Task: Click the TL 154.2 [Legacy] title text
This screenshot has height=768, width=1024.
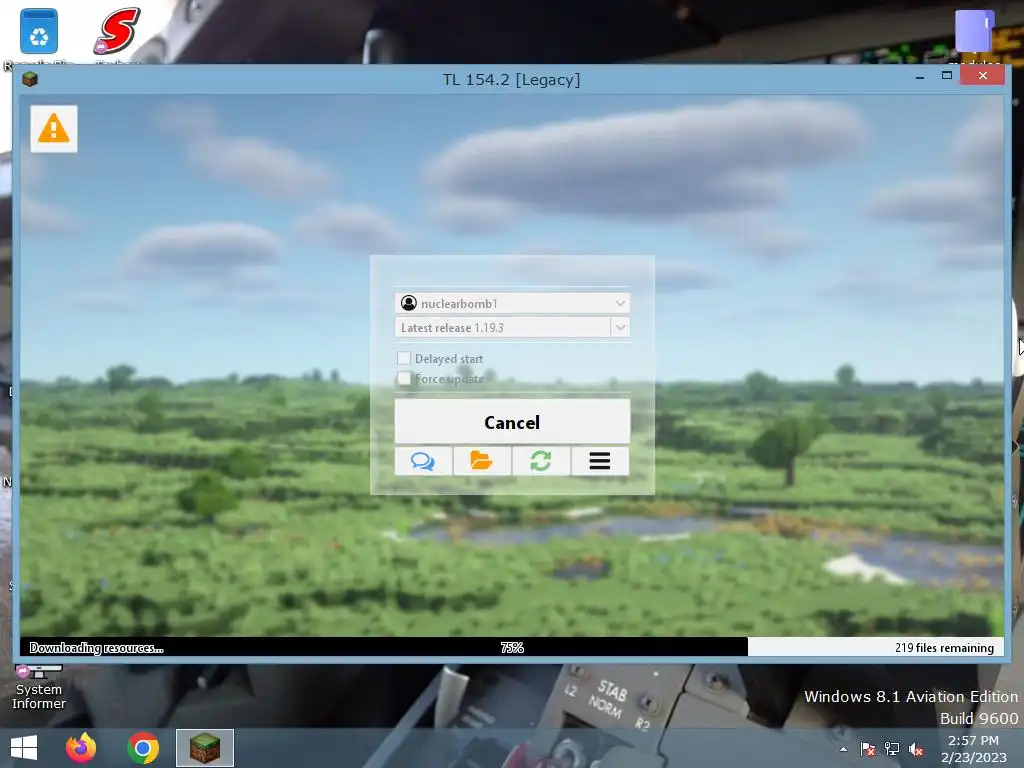Action: pos(511,80)
